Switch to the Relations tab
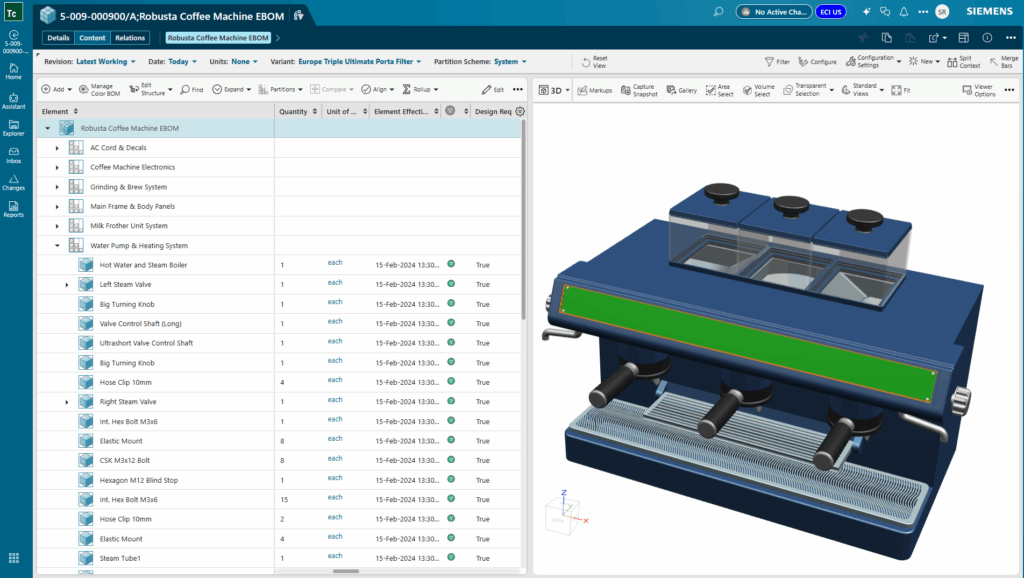Image resolution: width=1024 pixels, height=578 pixels. [x=130, y=38]
